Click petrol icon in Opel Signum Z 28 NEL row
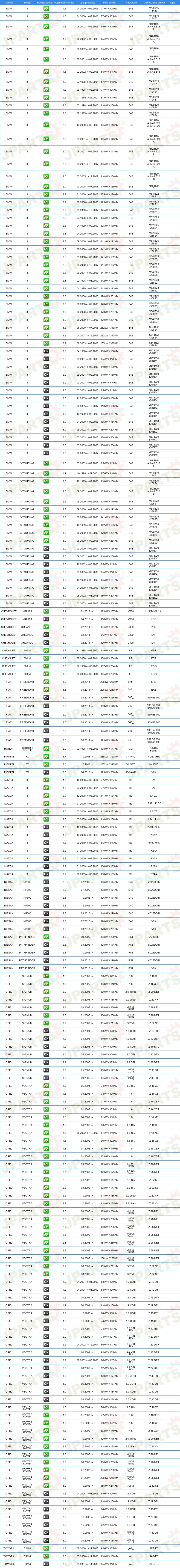The width and height of the screenshot is (180, 1568). pos(46,1007)
